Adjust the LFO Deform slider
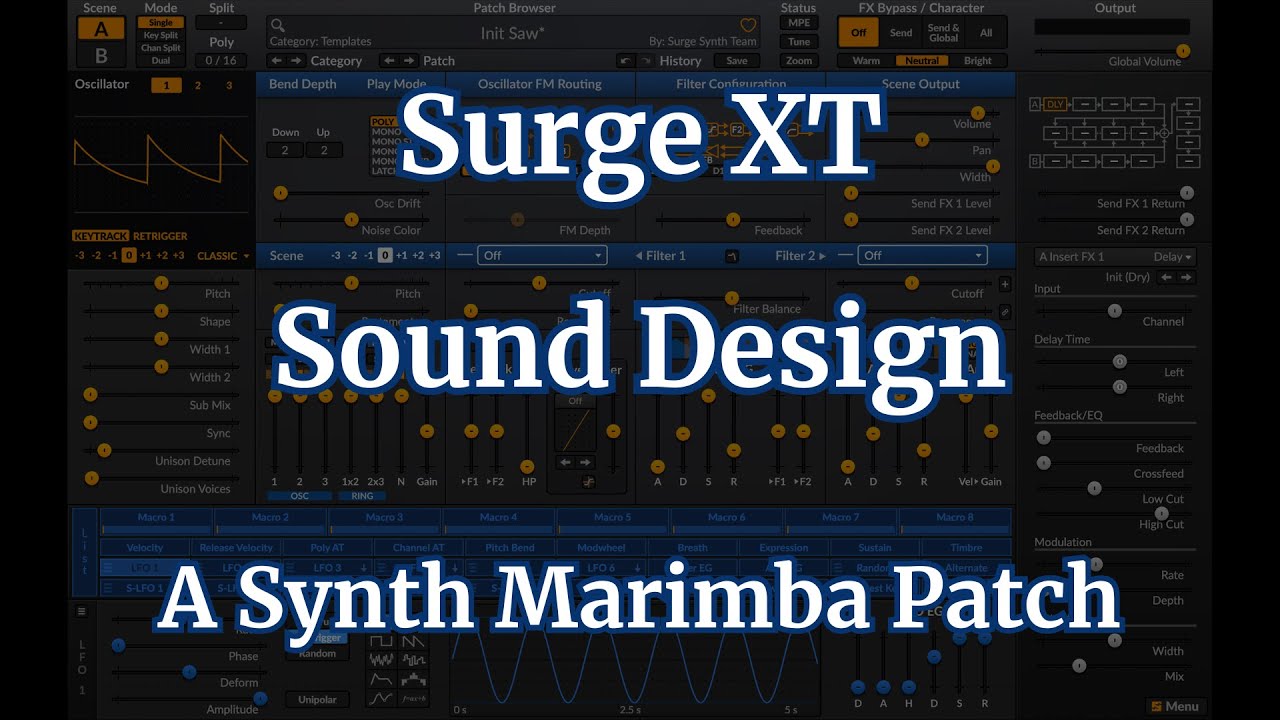 (188, 672)
